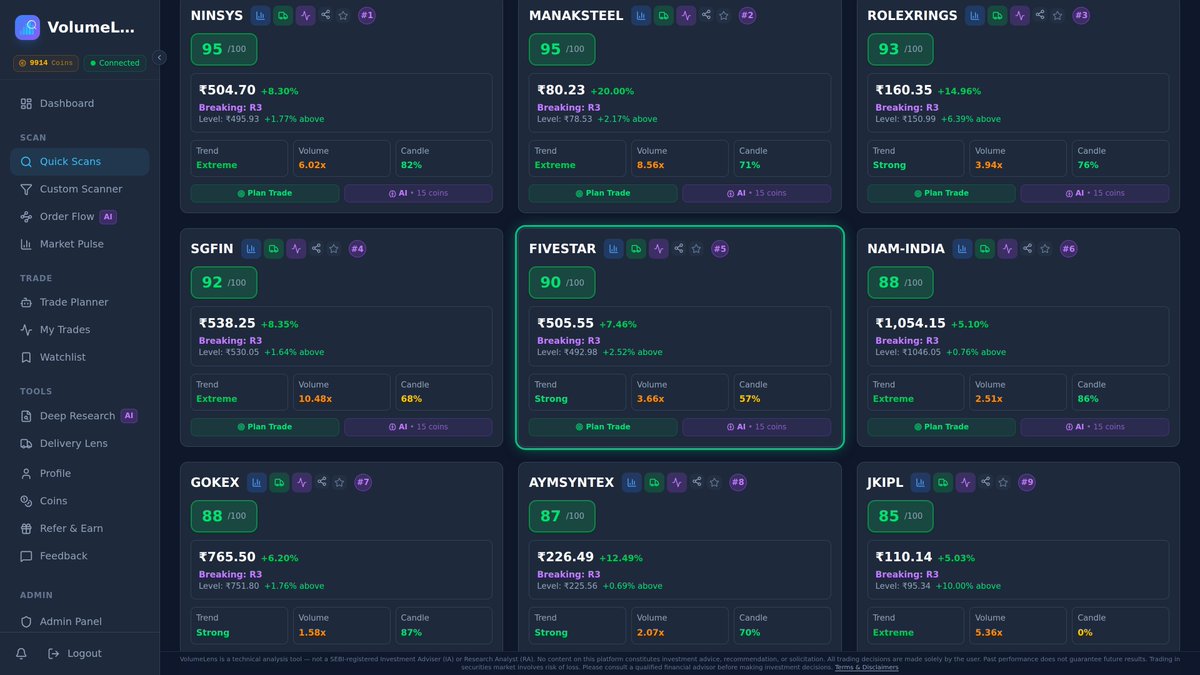Click Plan Trade on FIVESTAR card
1200x675 pixels.
[x=603, y=427]
